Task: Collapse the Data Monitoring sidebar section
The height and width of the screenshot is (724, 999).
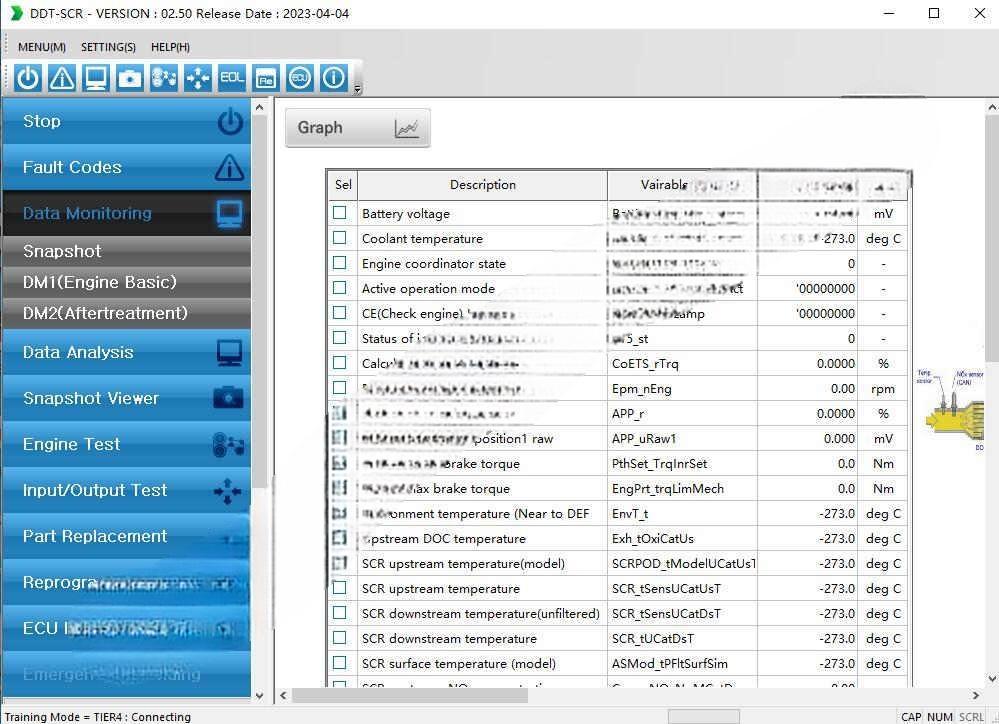Action: [126, 213]
